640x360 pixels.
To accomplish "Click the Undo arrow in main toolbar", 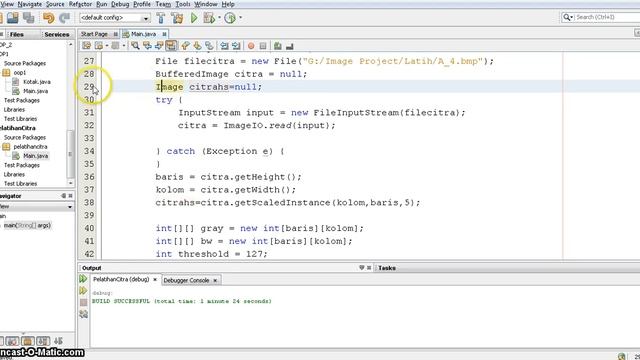I will coord(48,18).
